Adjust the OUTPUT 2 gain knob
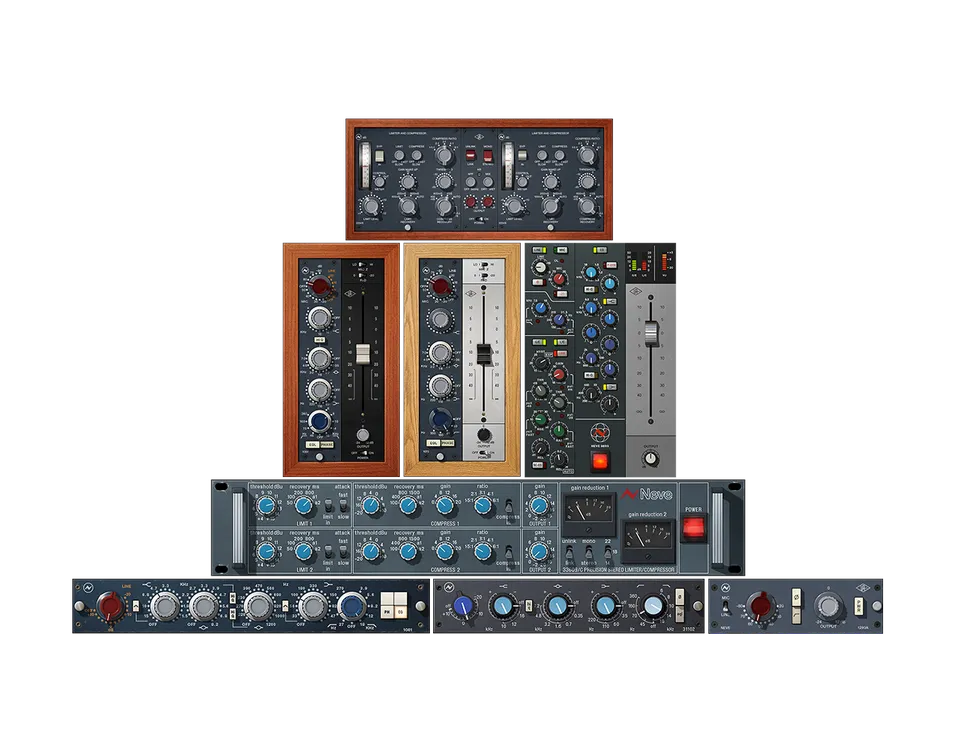 (x=539, y=552)
